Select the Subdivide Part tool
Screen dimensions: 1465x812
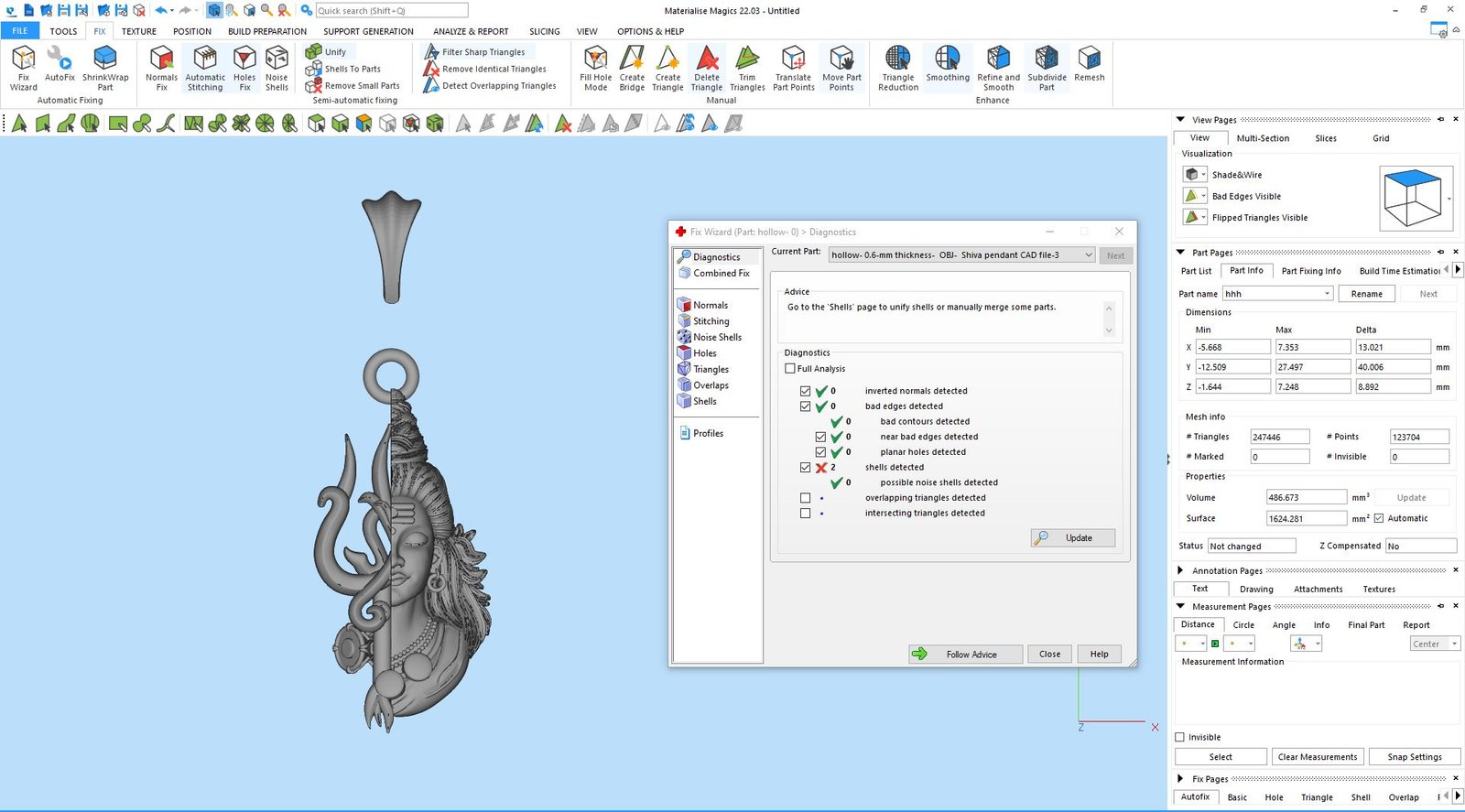(1047, 68)
